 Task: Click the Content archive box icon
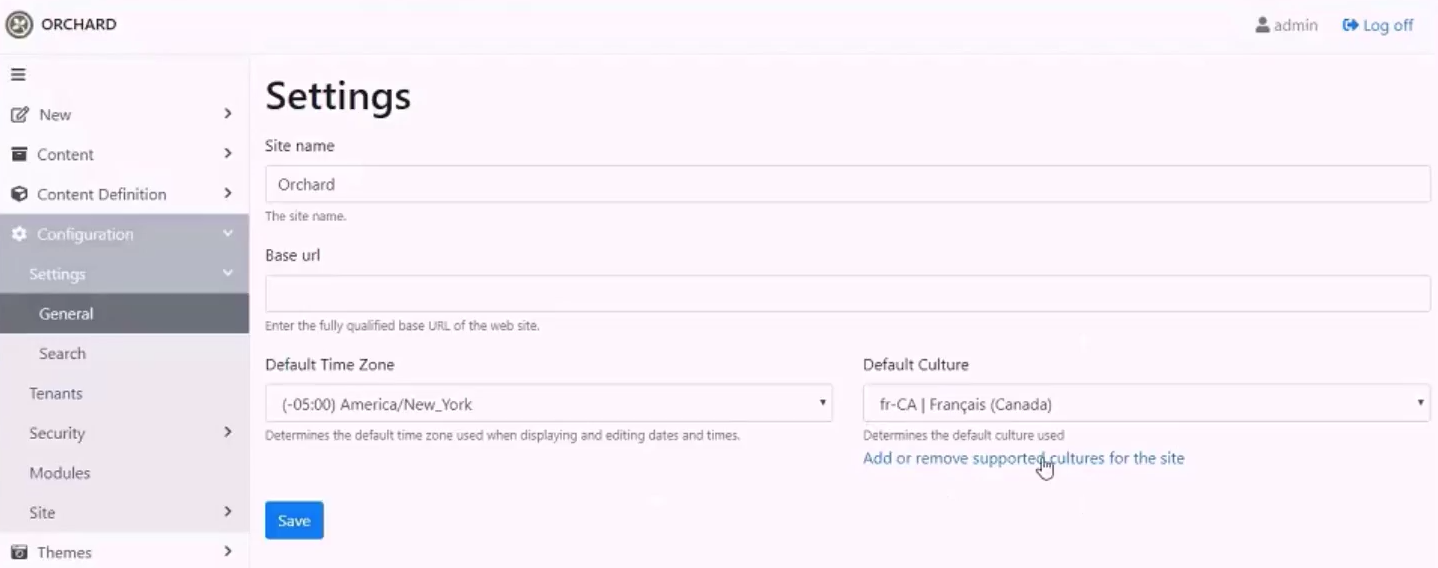19,154
